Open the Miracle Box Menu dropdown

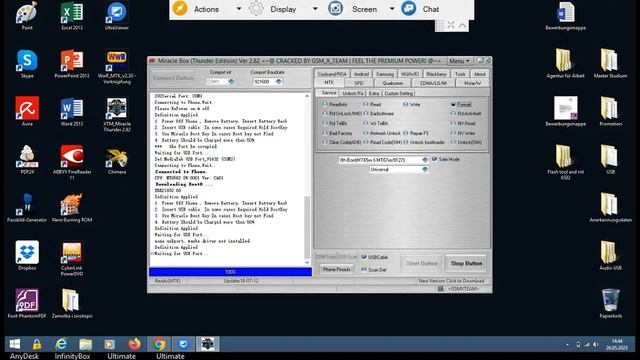pyautogui.click(x=459, y=61)
